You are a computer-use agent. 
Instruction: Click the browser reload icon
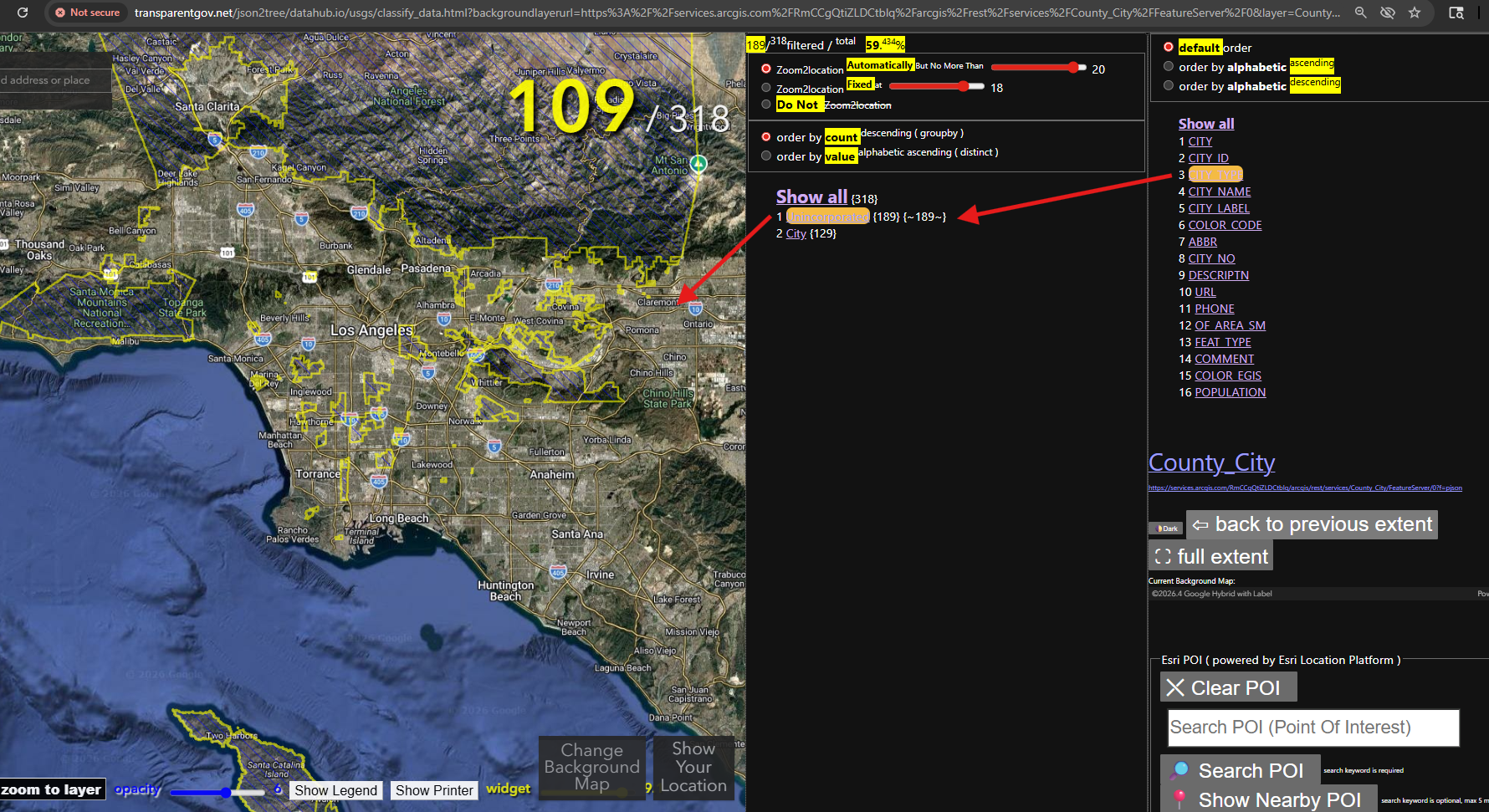click(23, 13)
